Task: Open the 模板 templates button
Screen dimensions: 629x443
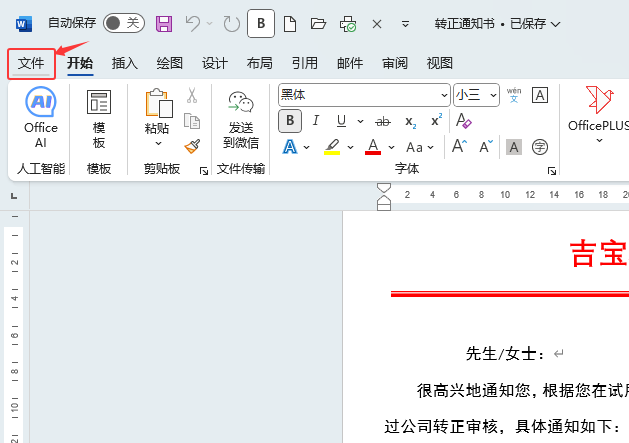Action: (x=99, y=119)
